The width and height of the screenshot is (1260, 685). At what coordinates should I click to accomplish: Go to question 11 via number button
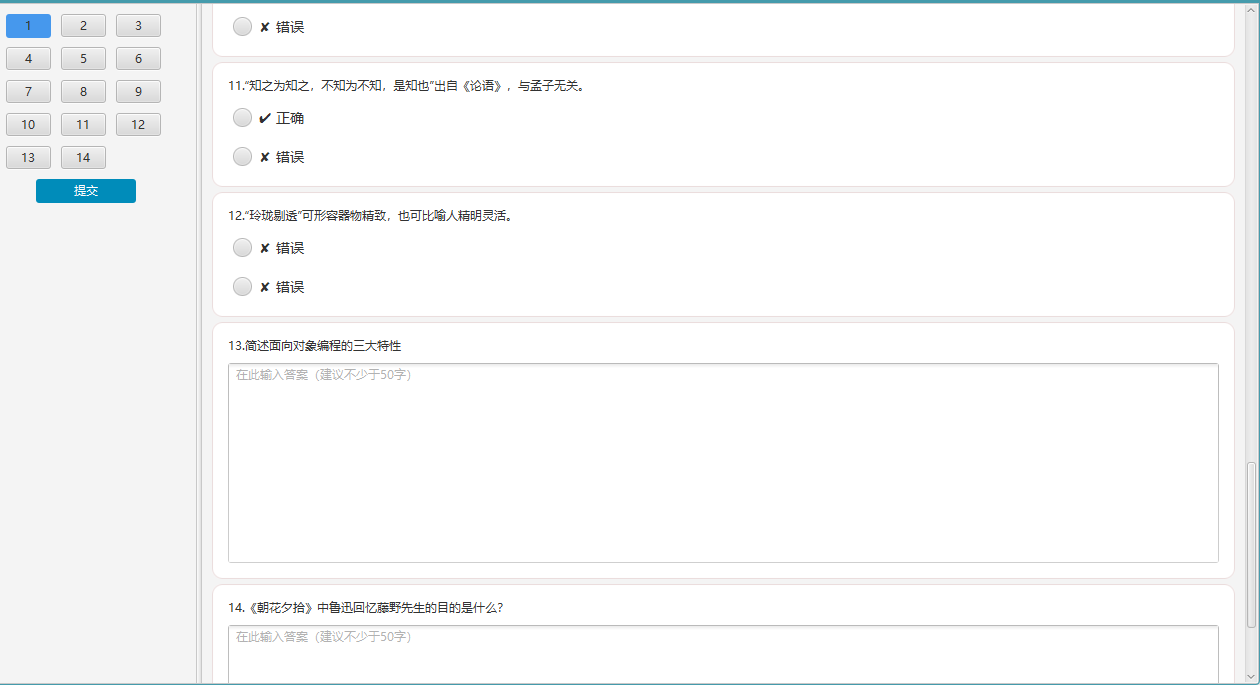tap(83, 125)
